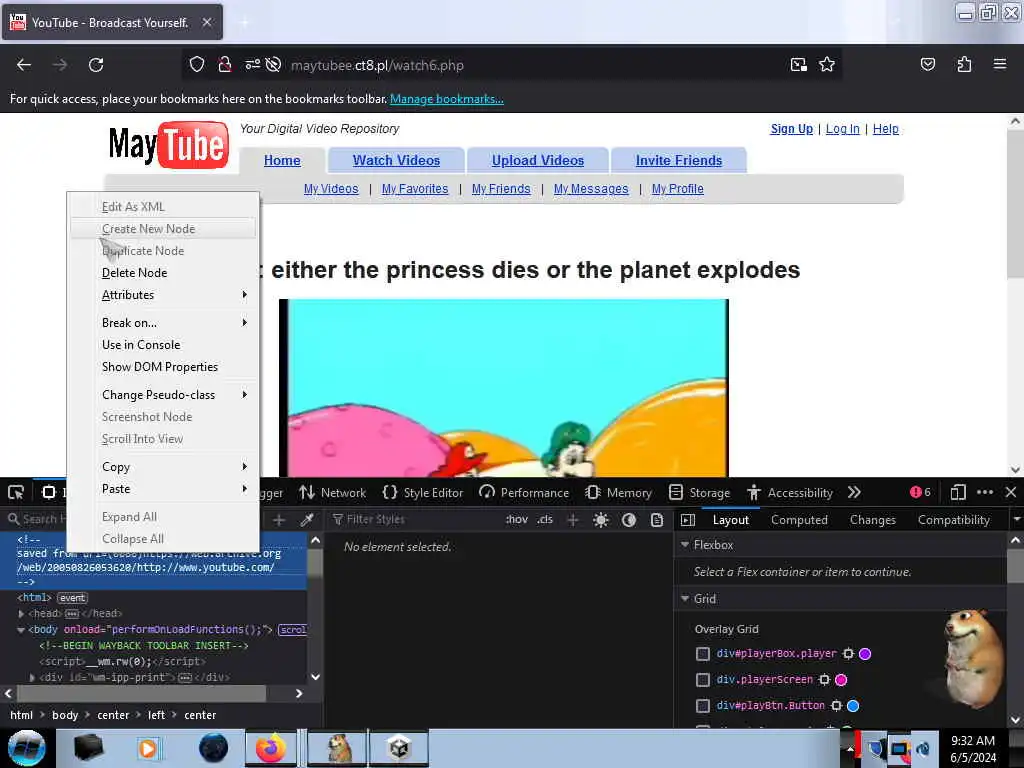This screenshot has width=1024, height=768.
Task: Reload the page with refresh icon
Action: (96, 65)
